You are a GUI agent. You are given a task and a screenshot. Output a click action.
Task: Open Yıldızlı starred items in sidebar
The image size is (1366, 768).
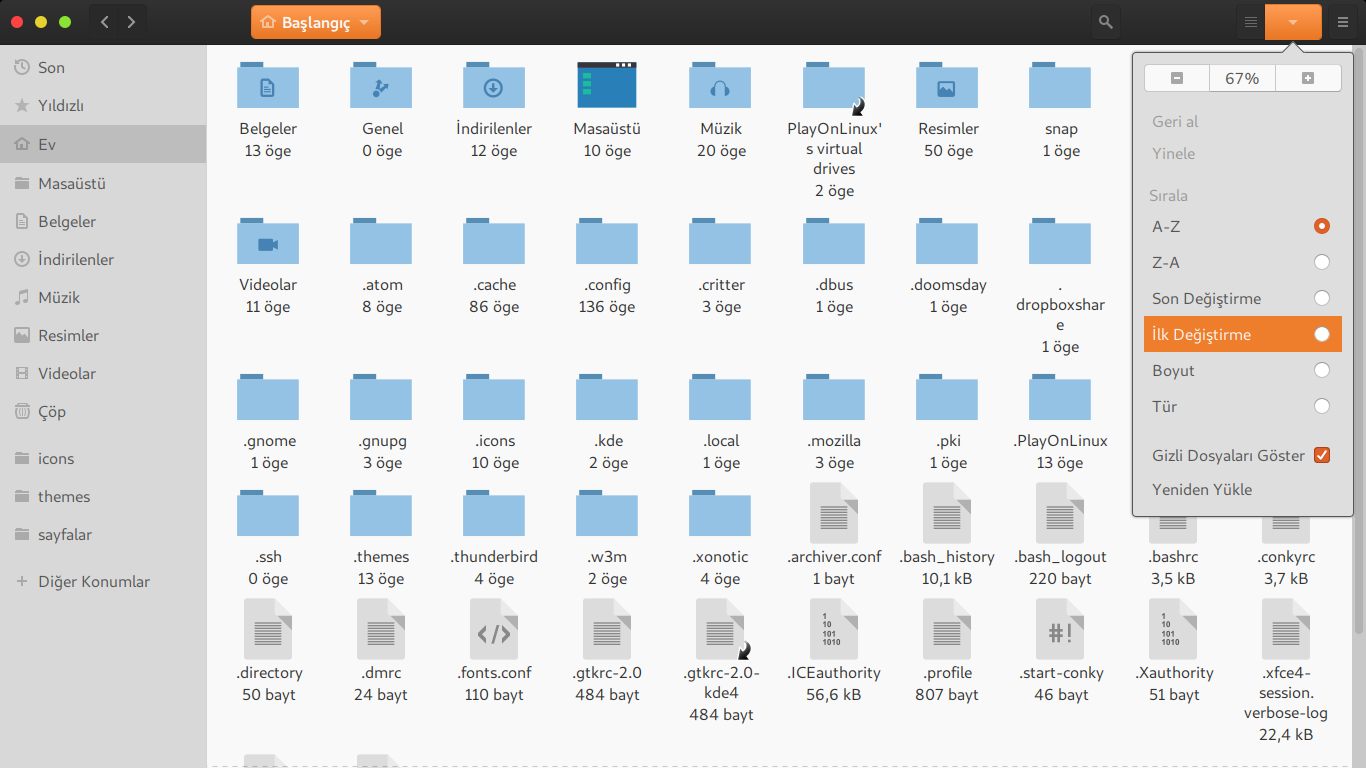(x=103, y=106)
